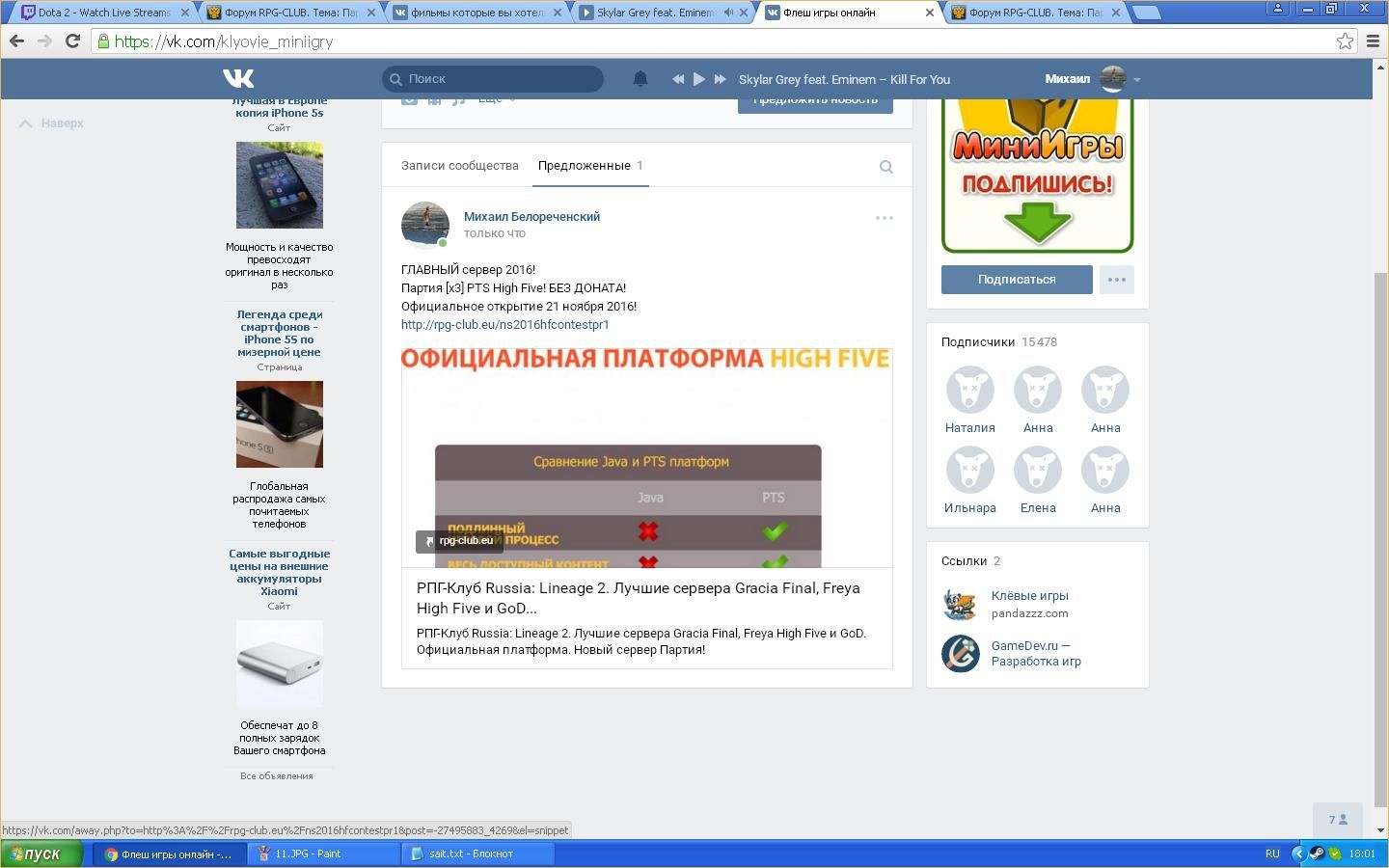Viewport: 1389px width, 868px height.
Task: Open subscriber Елена's avatar
Action: [1038, 471]
